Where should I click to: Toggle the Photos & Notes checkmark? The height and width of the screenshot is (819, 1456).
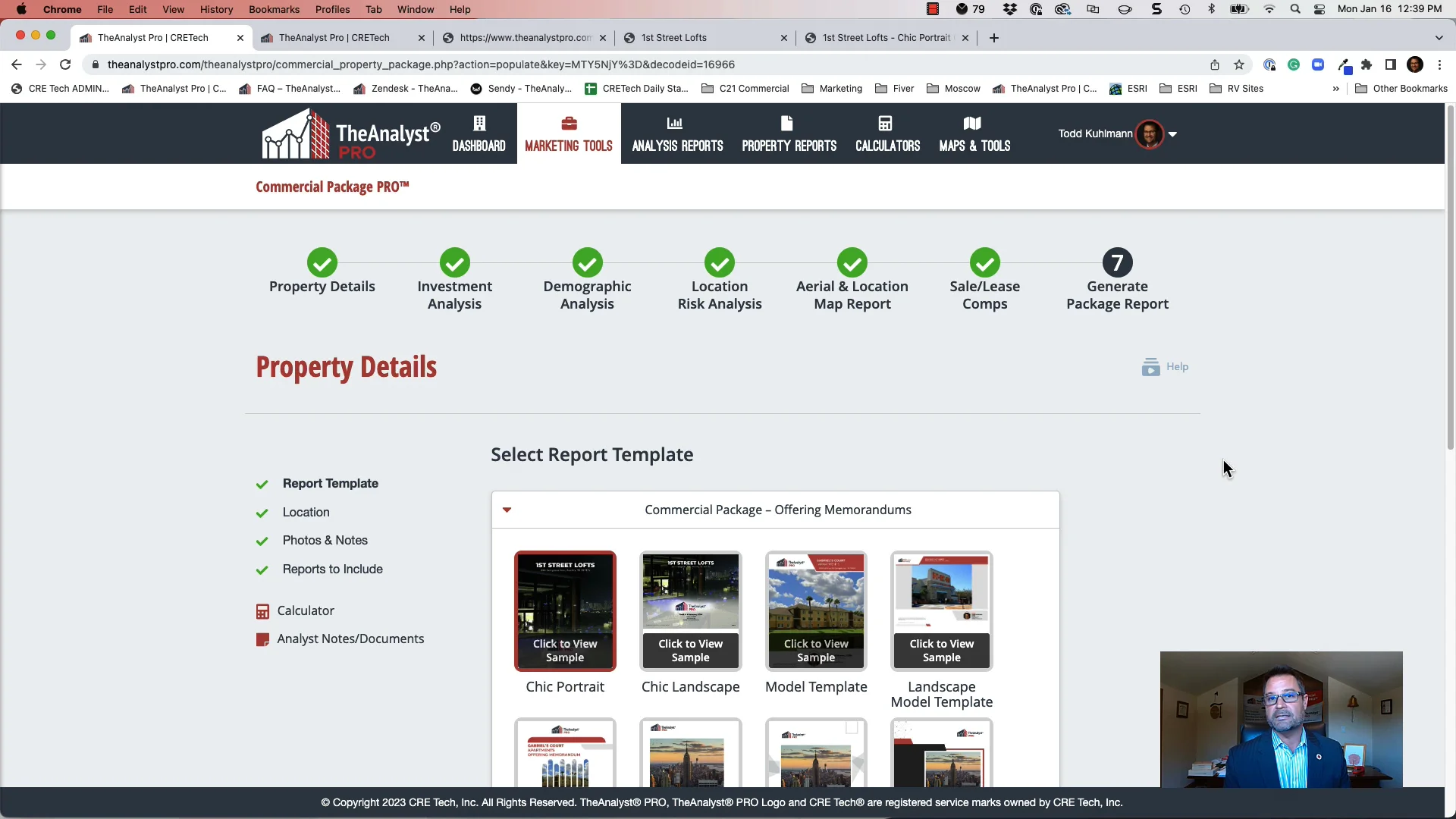click(x=262, y=541)
